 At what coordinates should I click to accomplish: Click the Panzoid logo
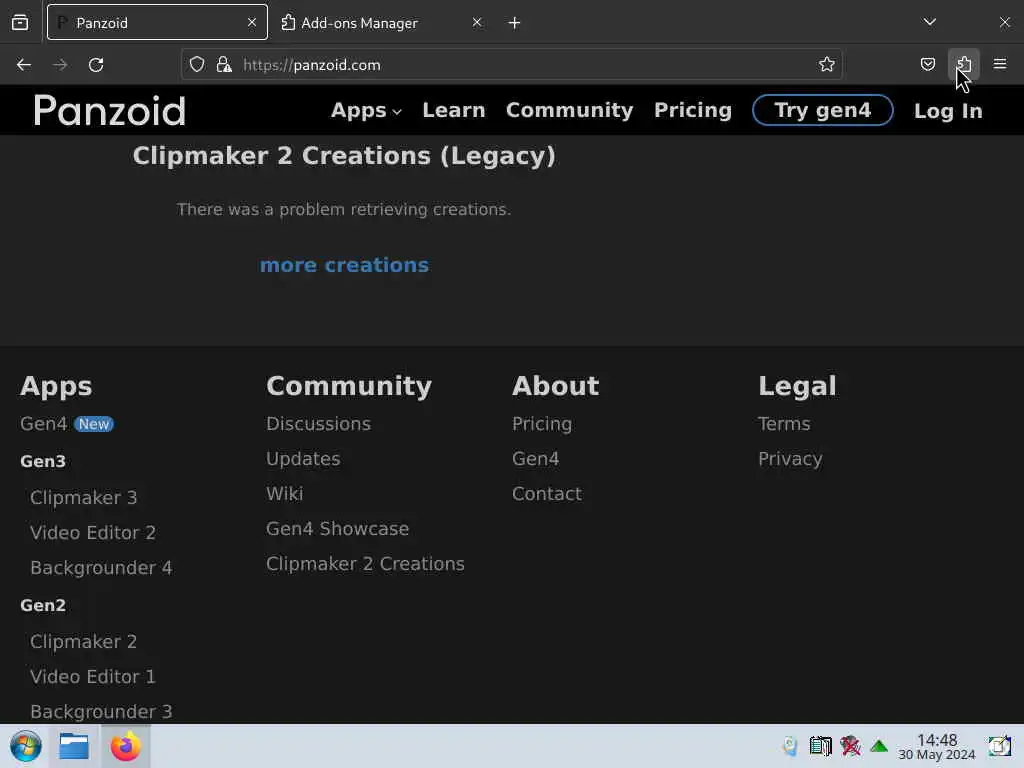click(110, 110)
